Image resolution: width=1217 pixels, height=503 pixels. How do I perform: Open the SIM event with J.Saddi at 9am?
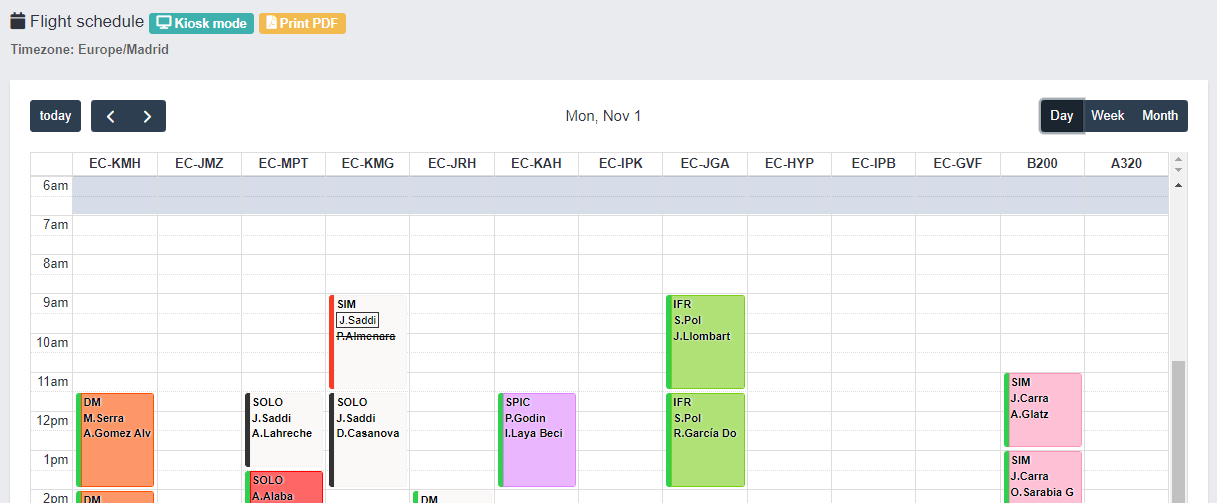368,342
